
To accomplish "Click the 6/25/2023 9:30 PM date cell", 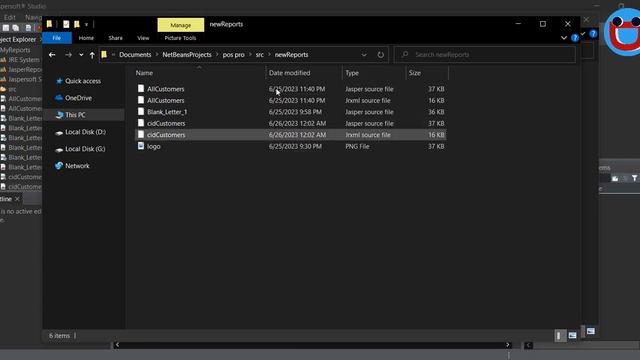I will 295,146.
